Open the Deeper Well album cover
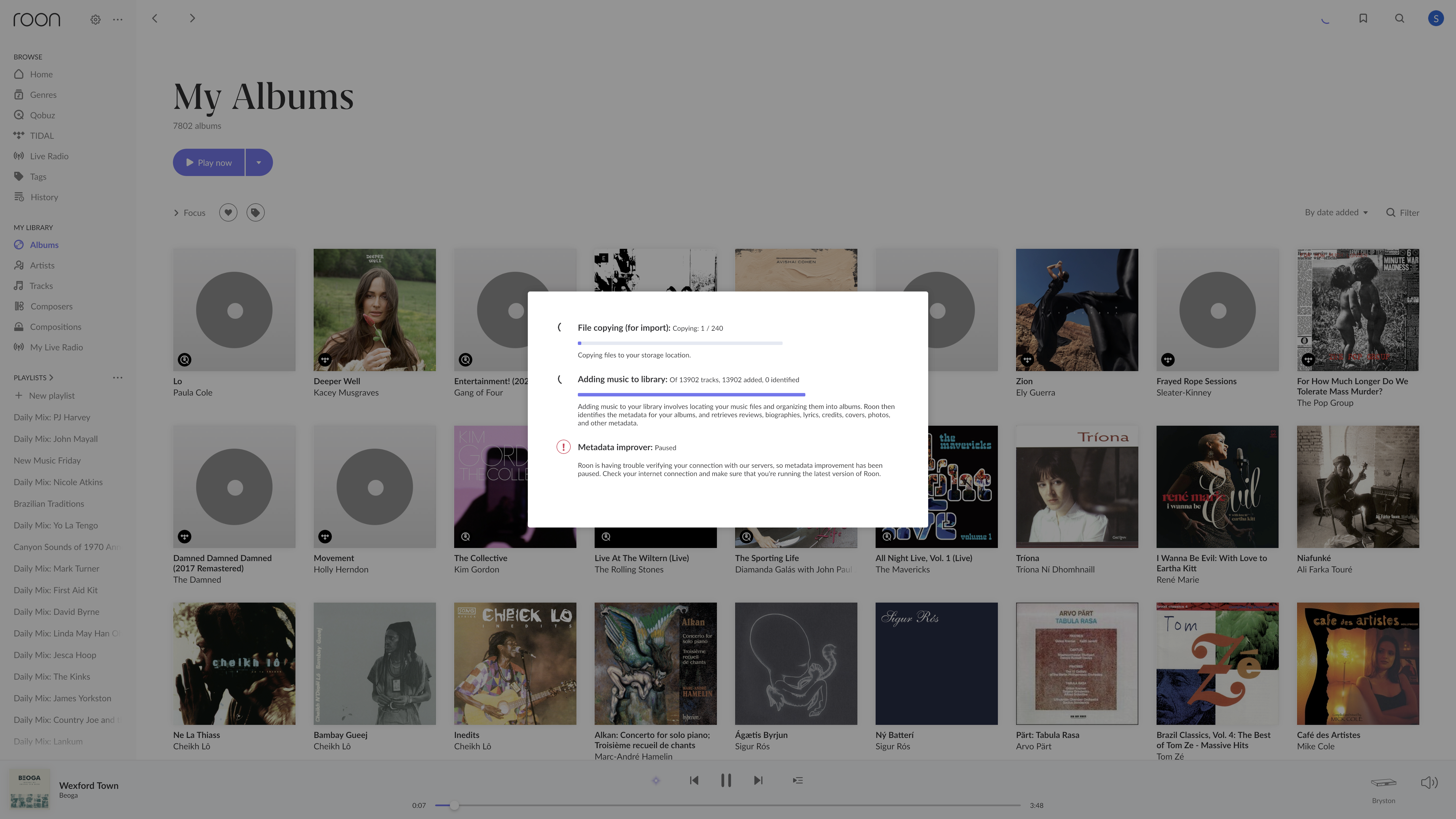This screenshot has width=1456, height=819. 375,310
